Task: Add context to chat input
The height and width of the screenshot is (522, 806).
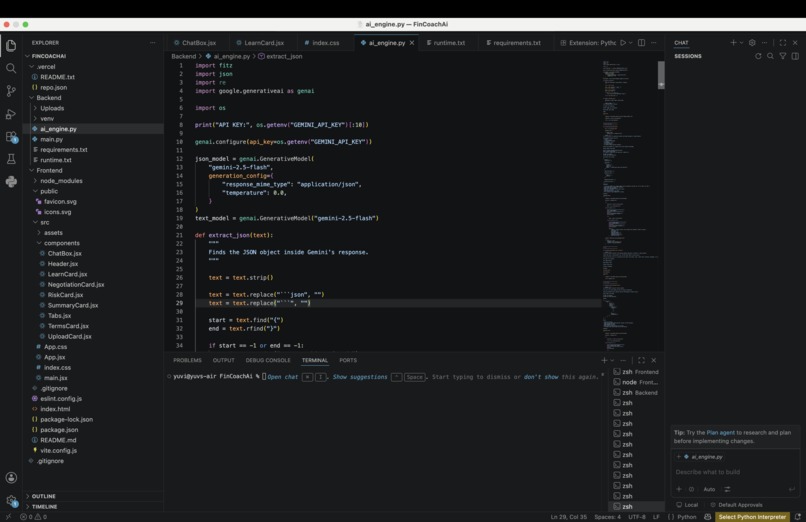Action: 679,489
